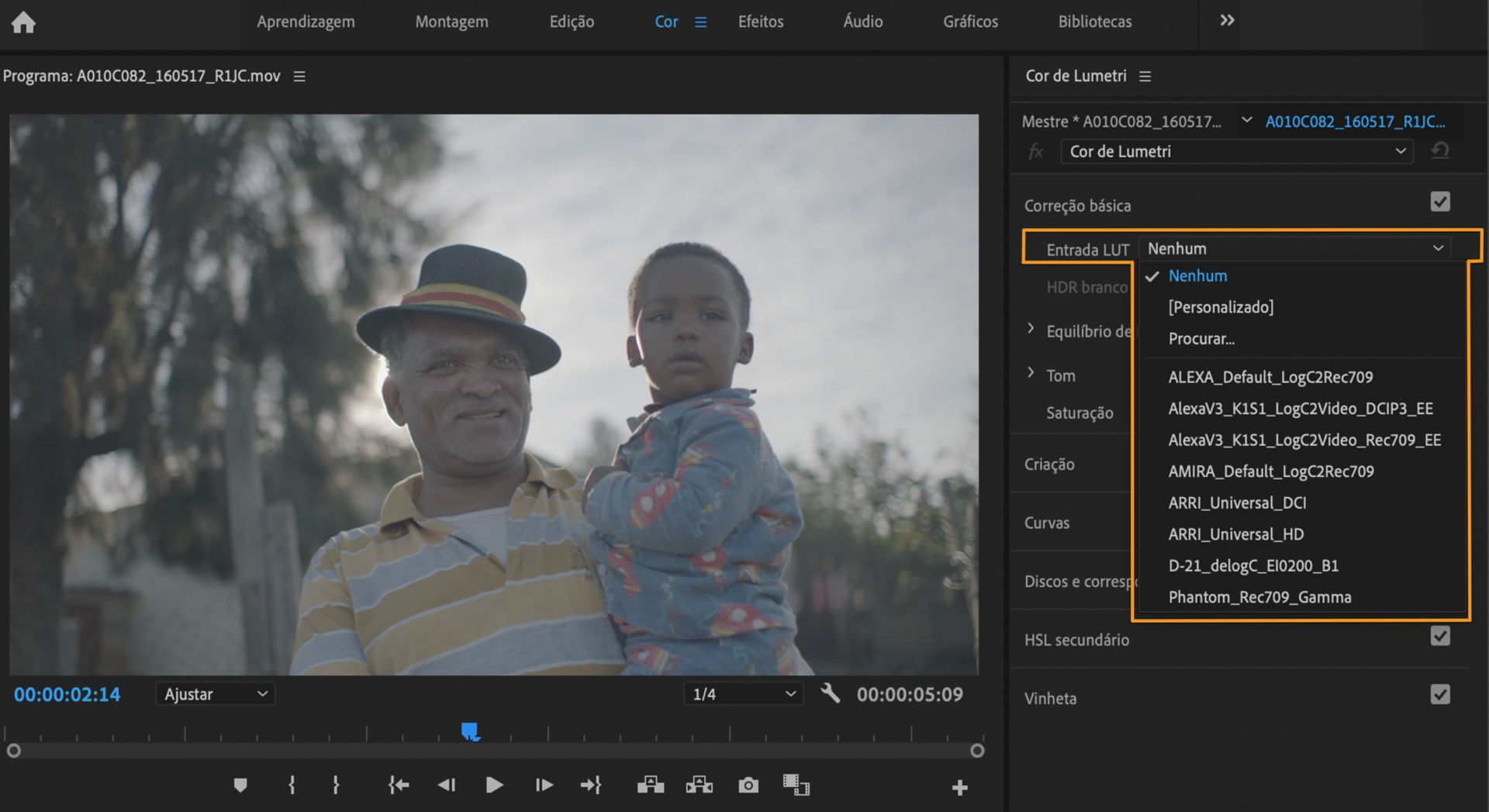
Task: Open the wrench settings icon
Action: [x=830, y=693]
